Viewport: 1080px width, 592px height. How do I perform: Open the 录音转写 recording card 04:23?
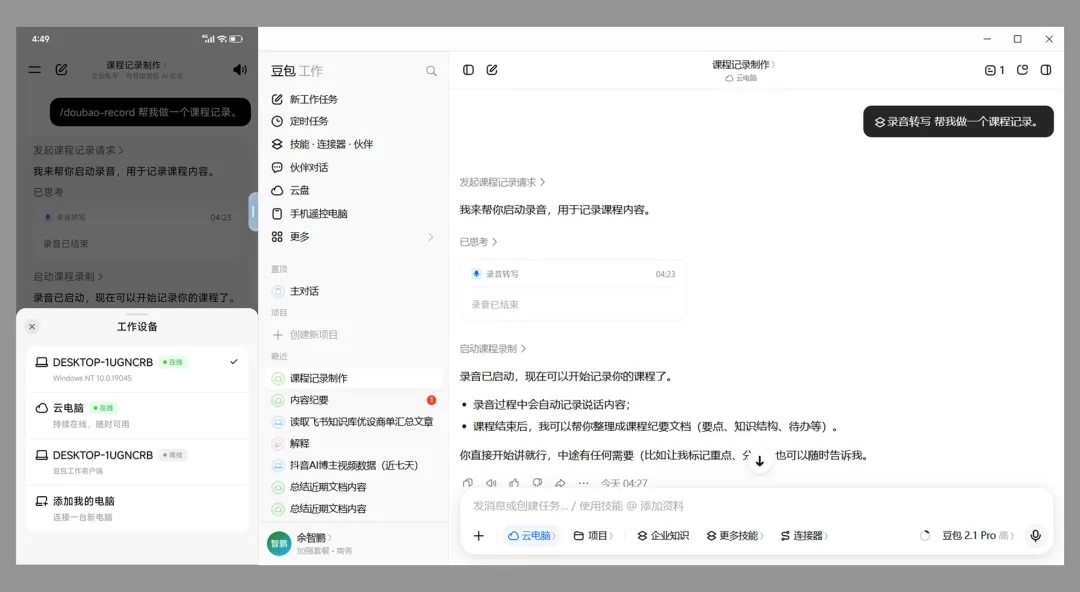[x=573, y=290]
